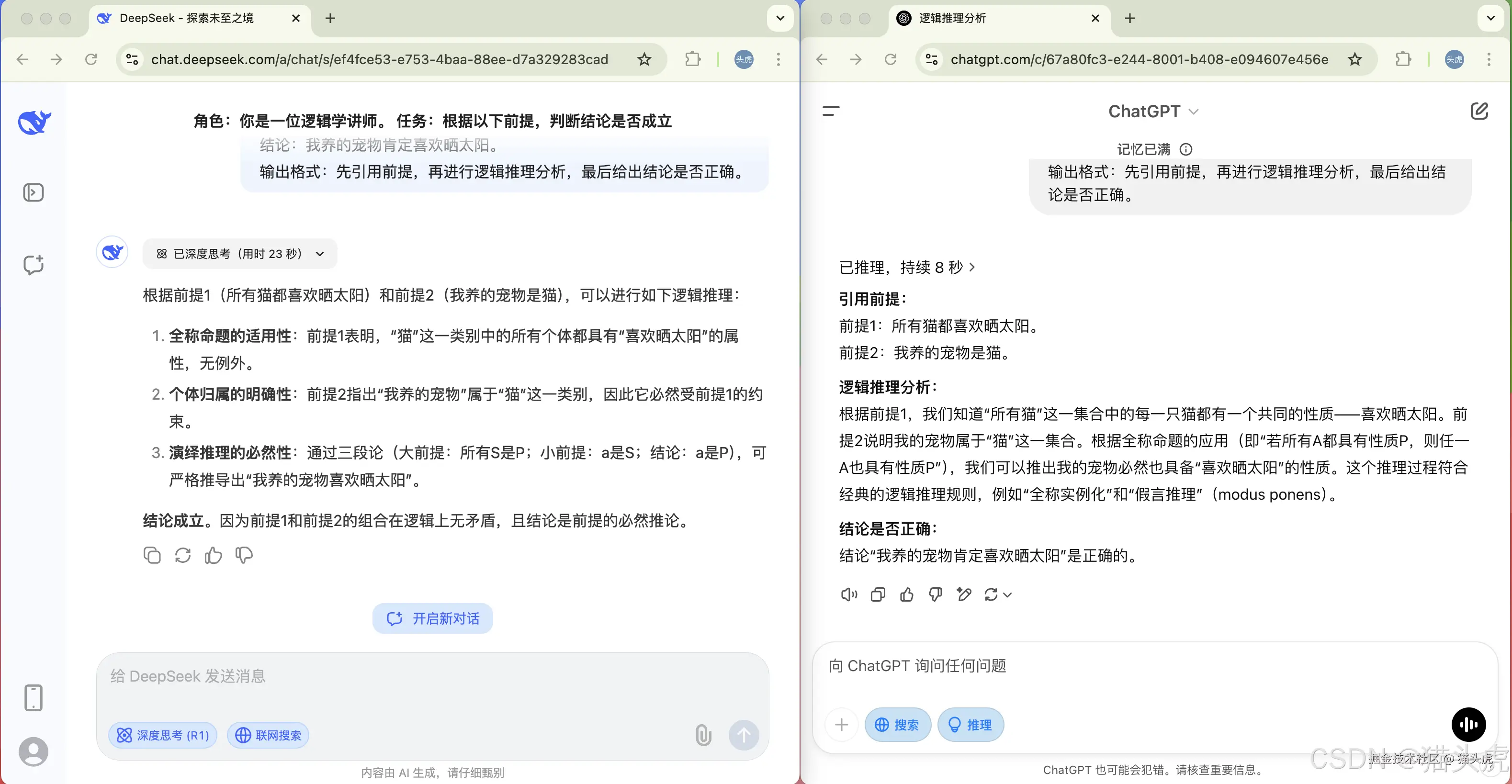Image resolution: width=1512 pixels, height=784 pixels.
Task: Regenerate DeepSeek's answer
Action: coord(182,555)
